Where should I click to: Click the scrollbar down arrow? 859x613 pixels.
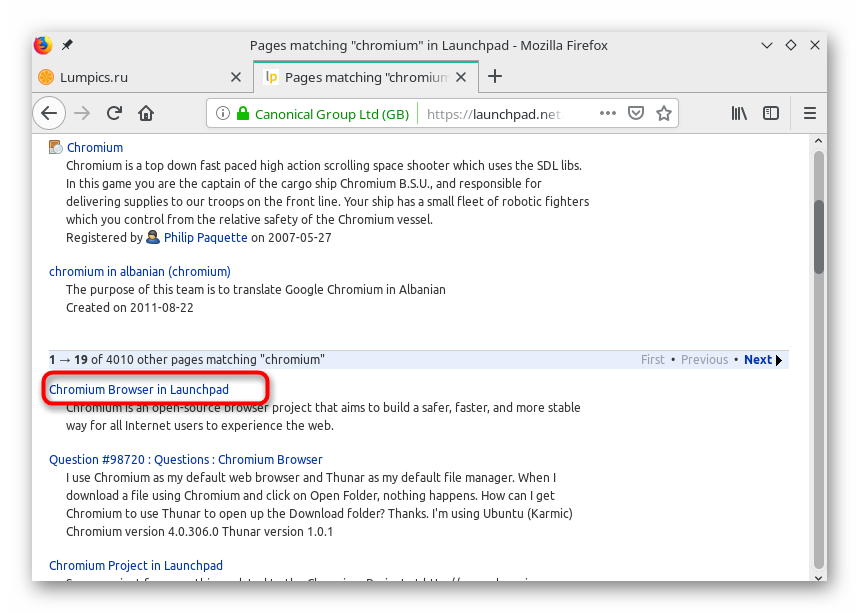point(818,577)
